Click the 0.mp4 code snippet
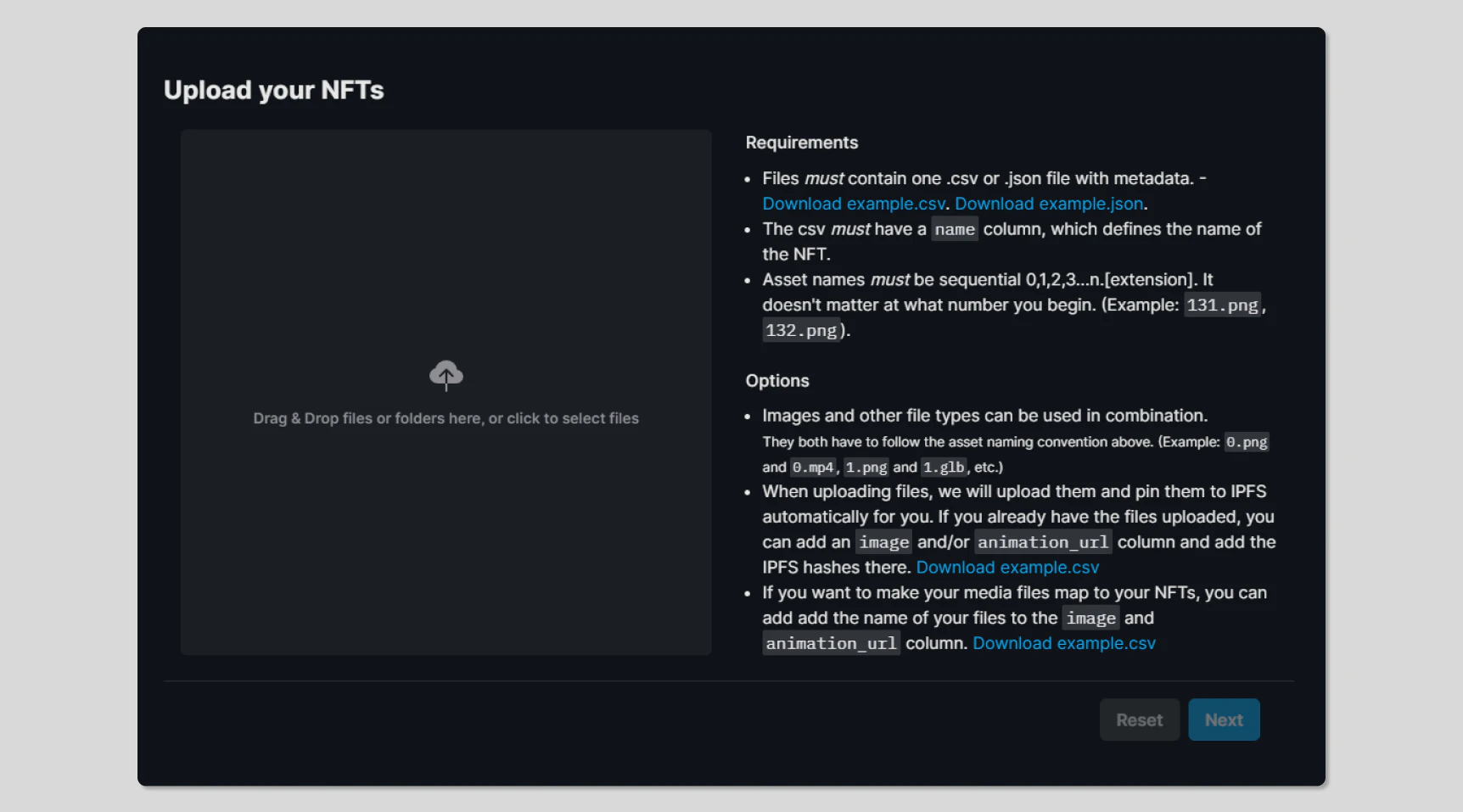Viewport: 1463px width, 812px height. [813, 468]
